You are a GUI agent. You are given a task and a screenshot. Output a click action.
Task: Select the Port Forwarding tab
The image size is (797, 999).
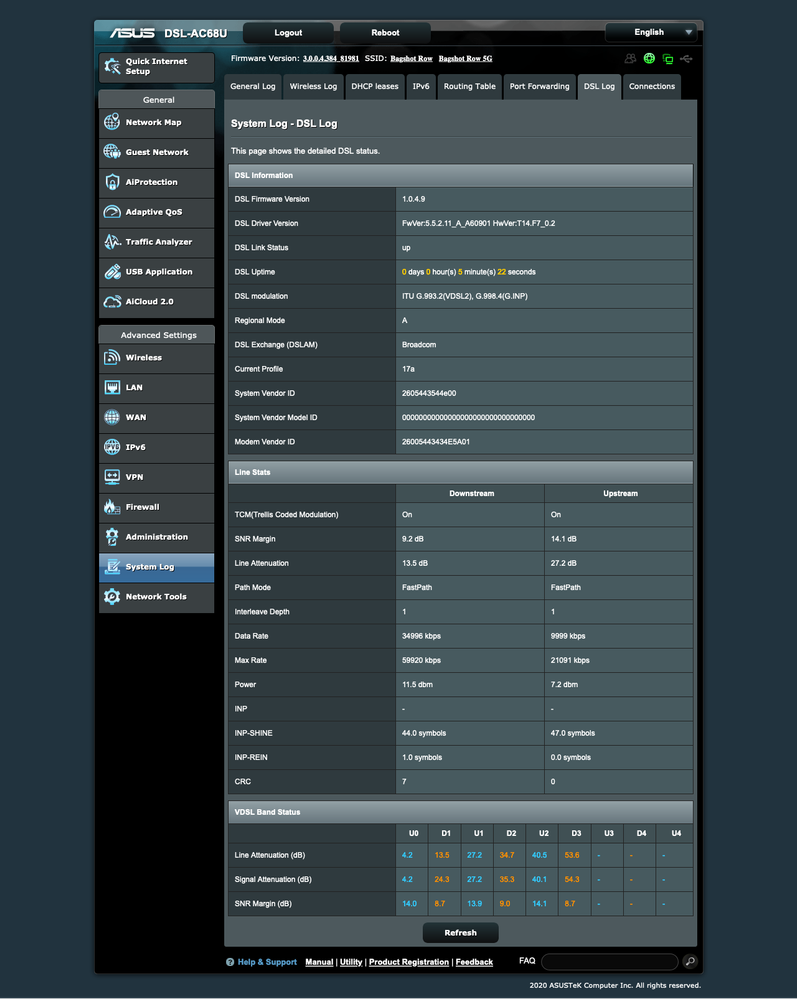point(540,87)
